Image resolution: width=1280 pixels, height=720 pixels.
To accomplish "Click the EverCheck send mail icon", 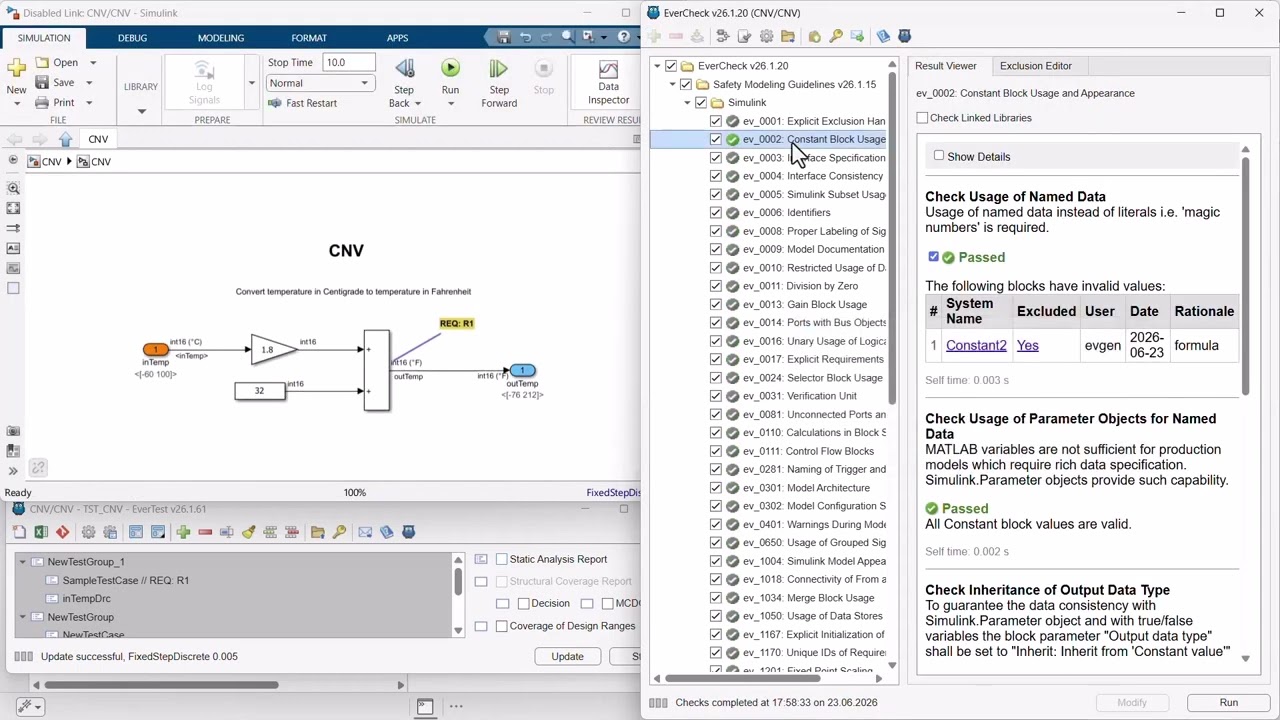I will pyautogui.click(x=857, y=36).
